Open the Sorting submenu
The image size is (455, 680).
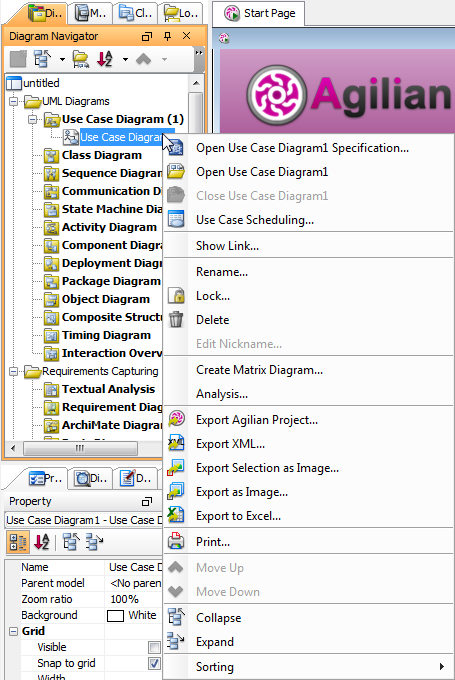[x=308, y=667]
